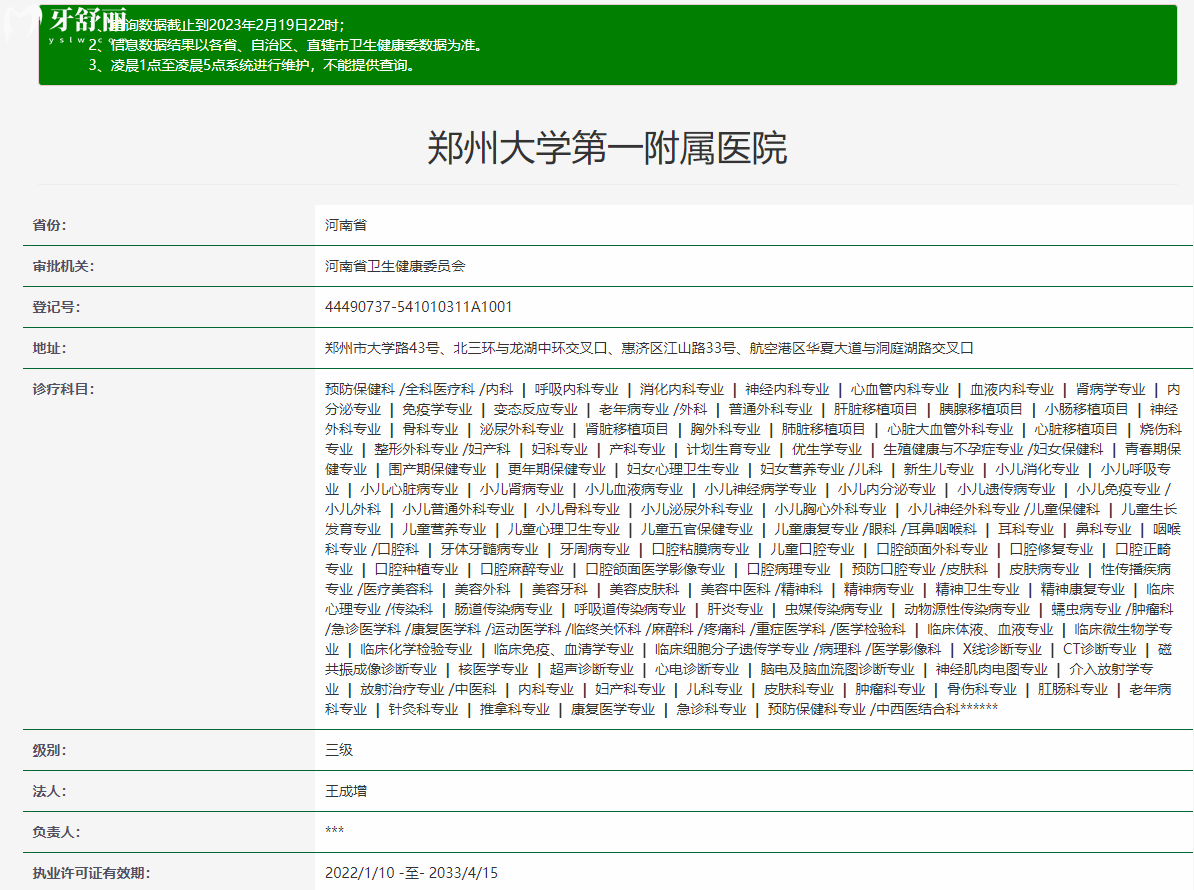This screenshot has height=890, width=1194.
Task: Click 肝炎专业 in the department list
Action: tap(735, 610)
